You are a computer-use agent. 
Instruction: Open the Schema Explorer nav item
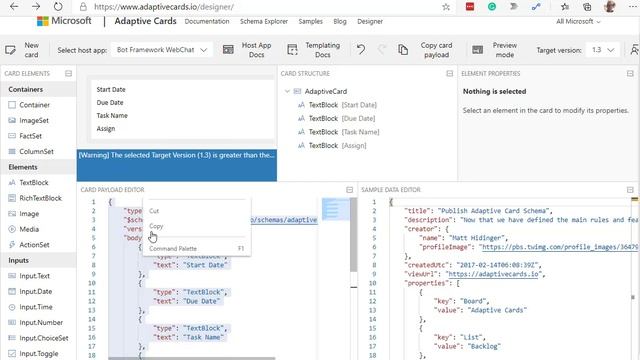coord(264,21)
